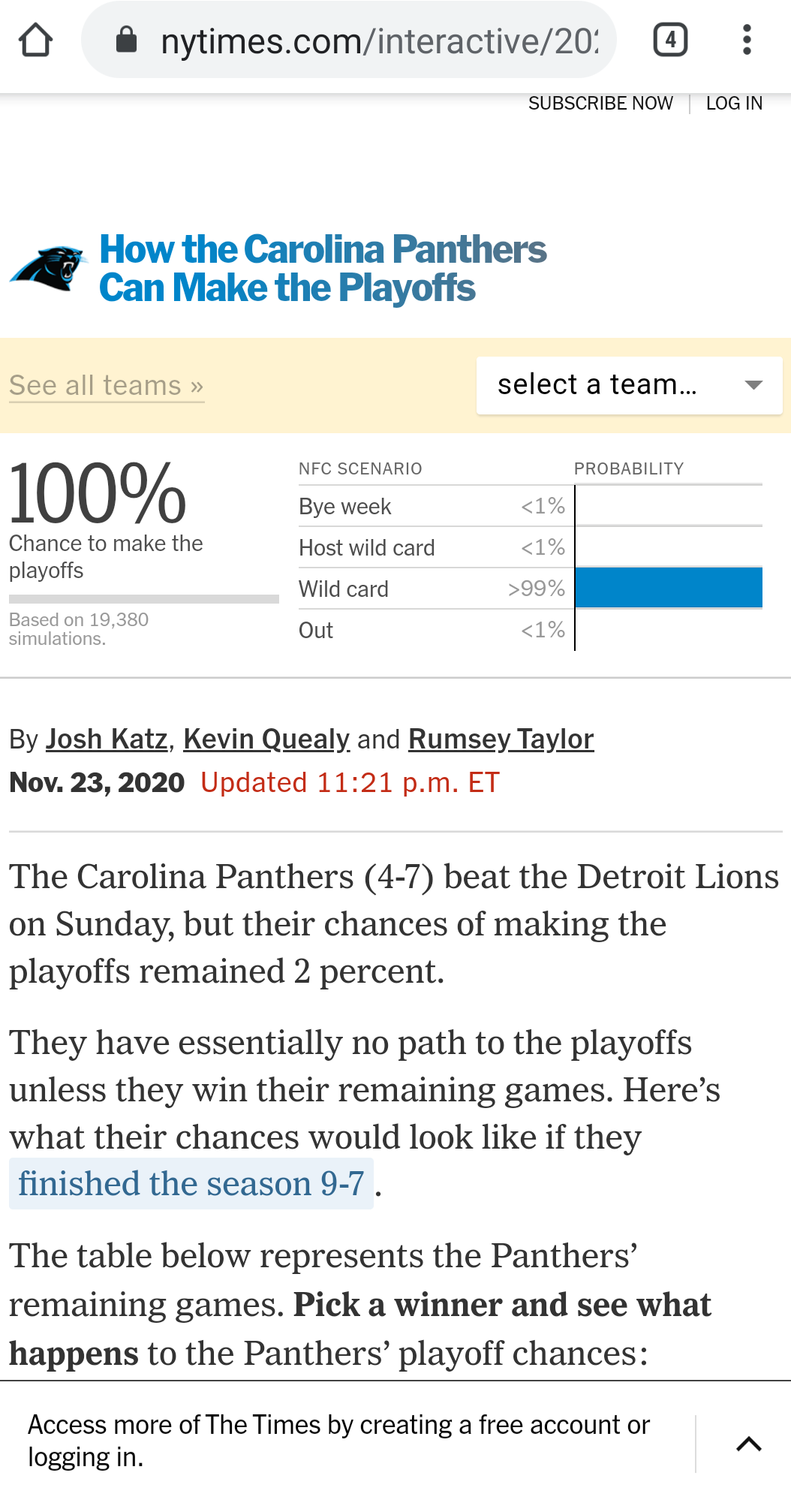Open author Rumsey Taylor's page

[x=501, y=739]
